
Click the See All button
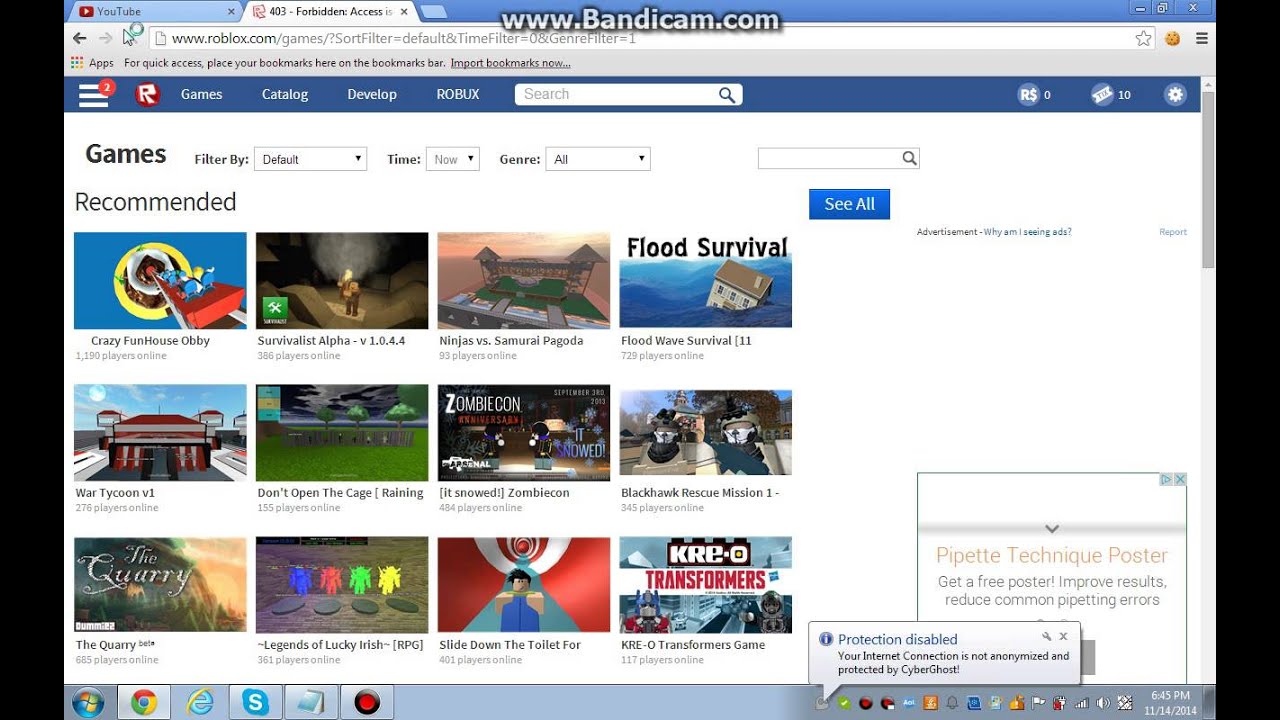click(x=849, y=204)
